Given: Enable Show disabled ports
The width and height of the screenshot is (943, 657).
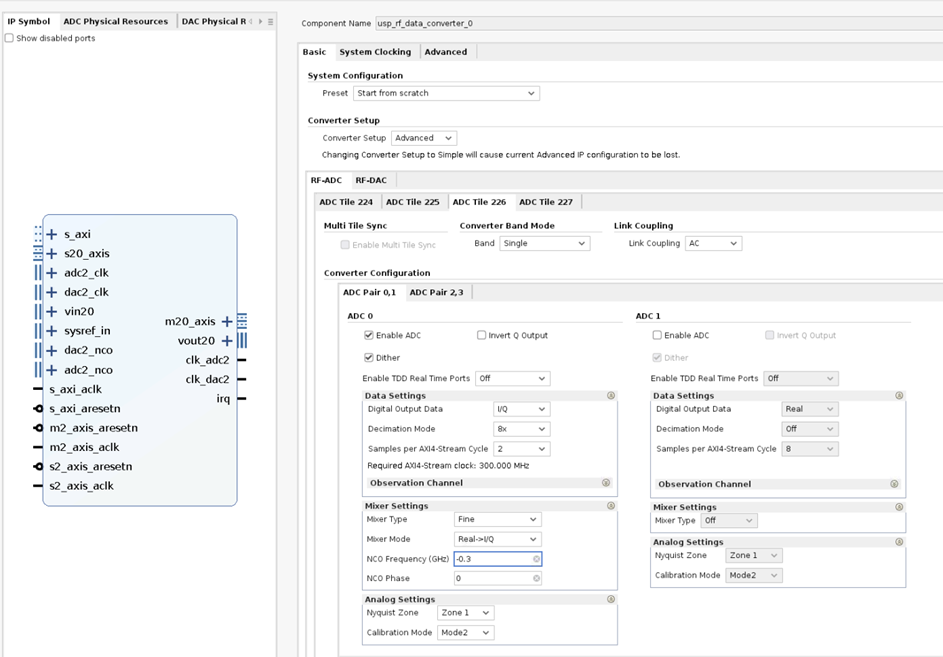Looking at the screenshot, I should (x=9, y=37).
